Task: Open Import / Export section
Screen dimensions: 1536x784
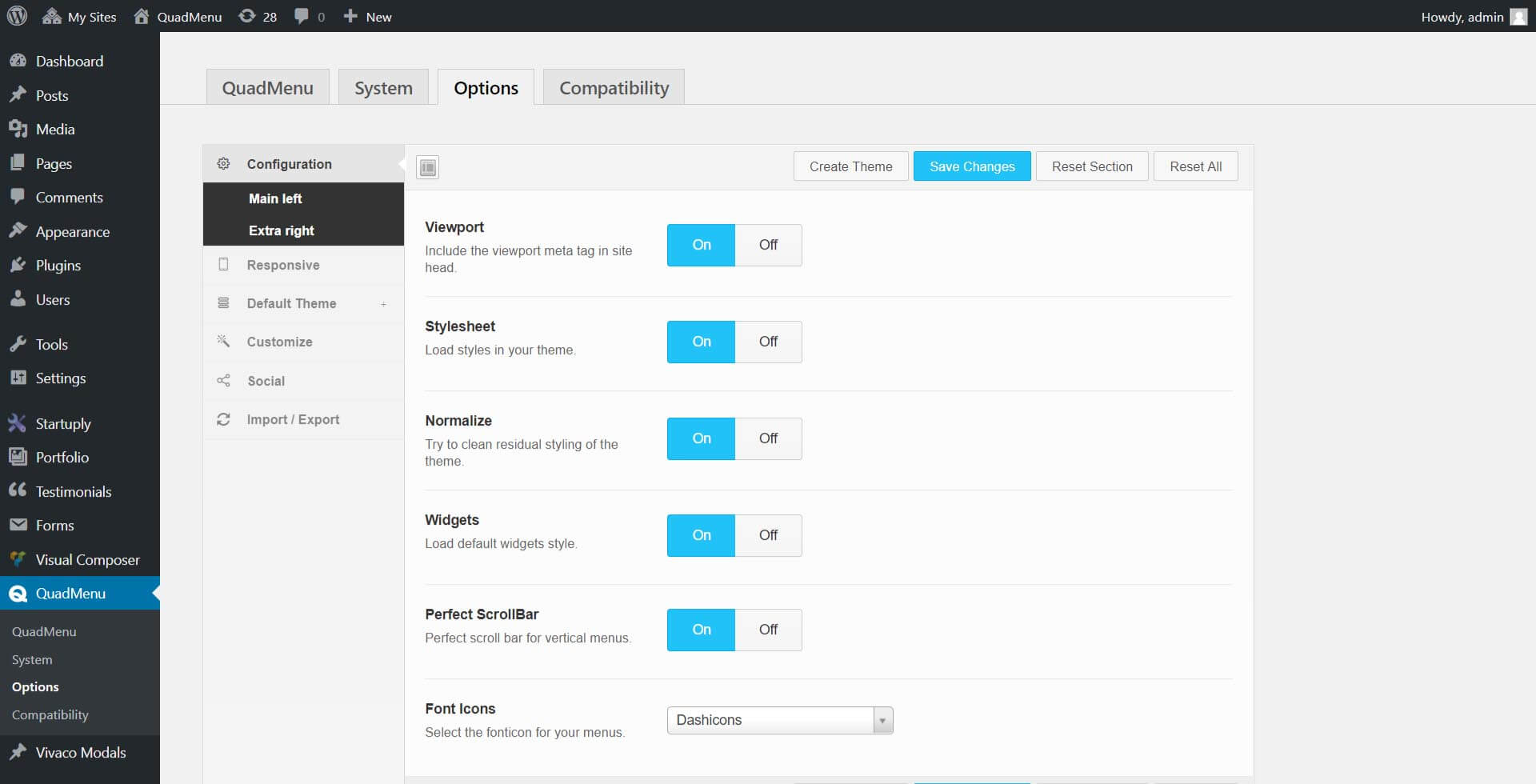Action: coord(303,419)
